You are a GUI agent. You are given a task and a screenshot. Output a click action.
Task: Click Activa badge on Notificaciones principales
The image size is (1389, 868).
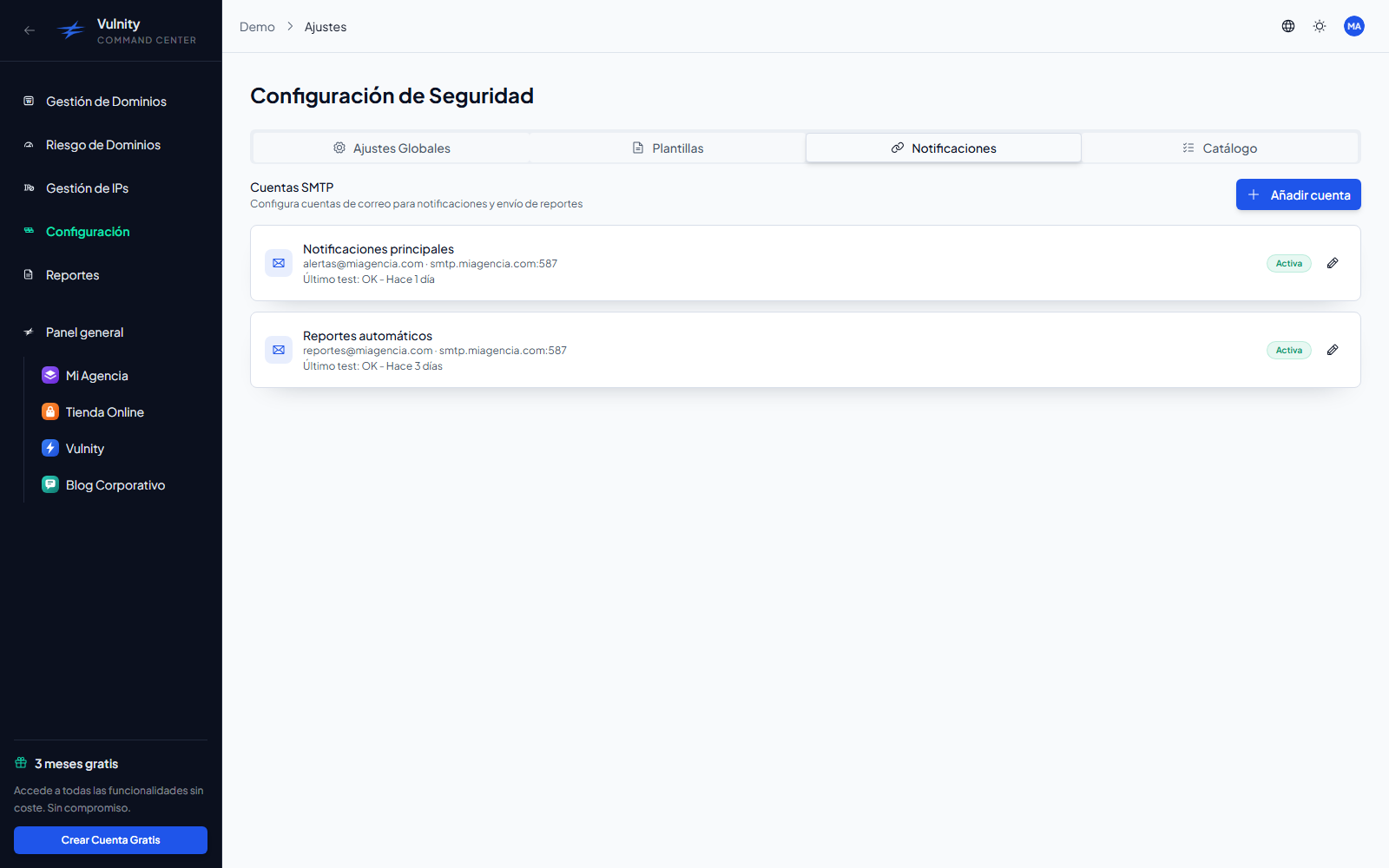click(1289, 263)
